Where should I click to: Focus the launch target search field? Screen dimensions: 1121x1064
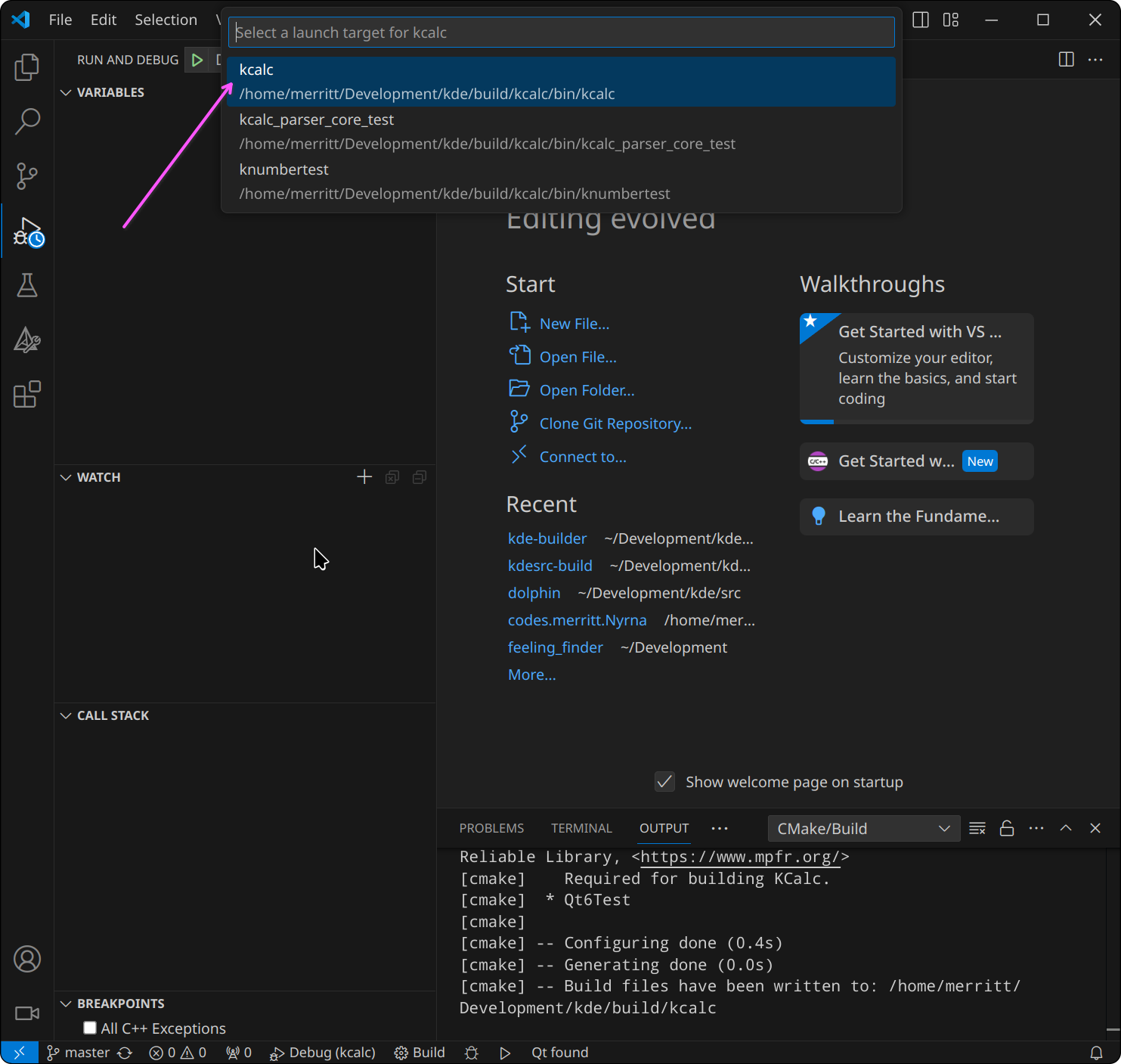coord(562,33)
